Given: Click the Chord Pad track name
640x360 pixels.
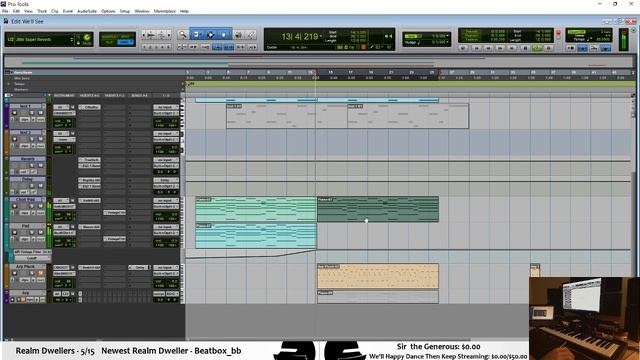Looking at the screenshot, I should (25, 199).
